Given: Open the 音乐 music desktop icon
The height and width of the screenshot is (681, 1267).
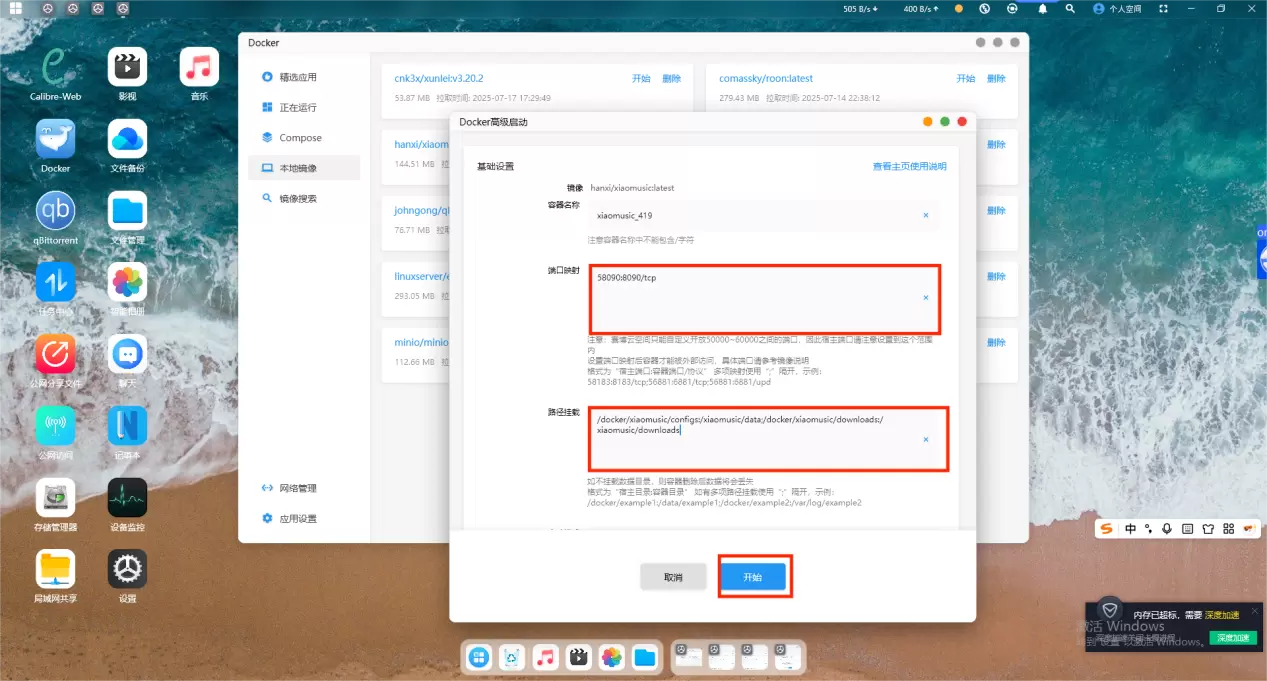Looking at the screenshot, I should pyautogui.click(x=199, y=67).
